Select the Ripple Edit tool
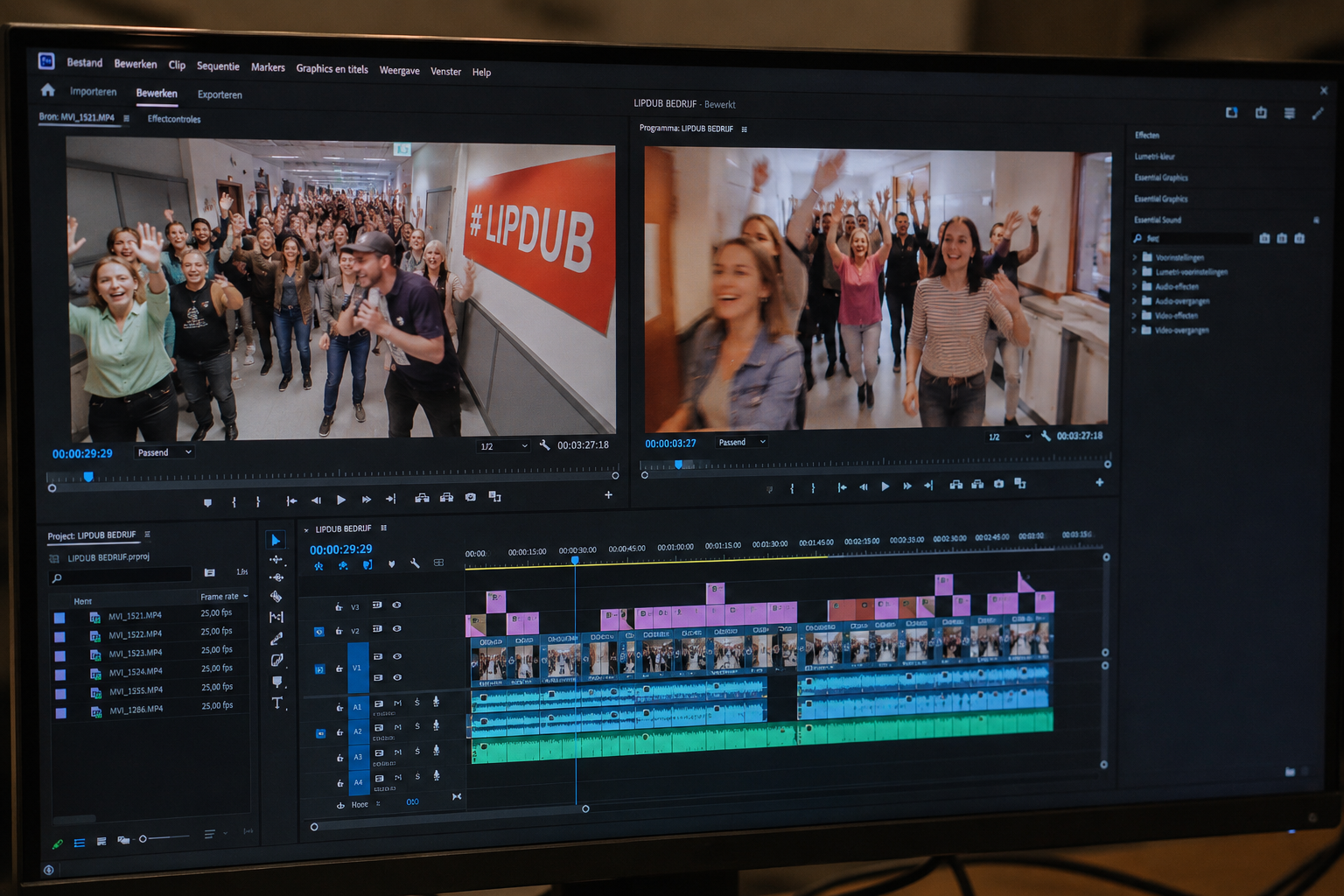Screen dimensions: 1344x896 tap(276, 577)
